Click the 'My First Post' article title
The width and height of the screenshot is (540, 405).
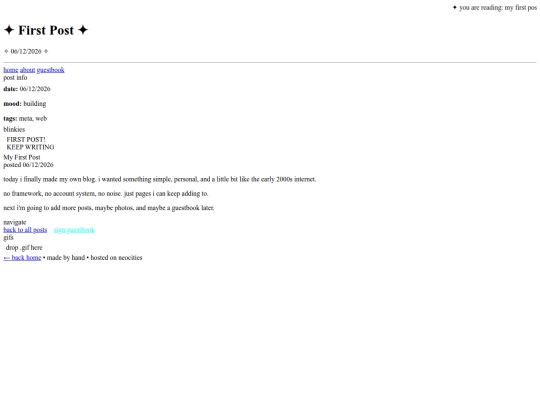[x=22, y=157]
